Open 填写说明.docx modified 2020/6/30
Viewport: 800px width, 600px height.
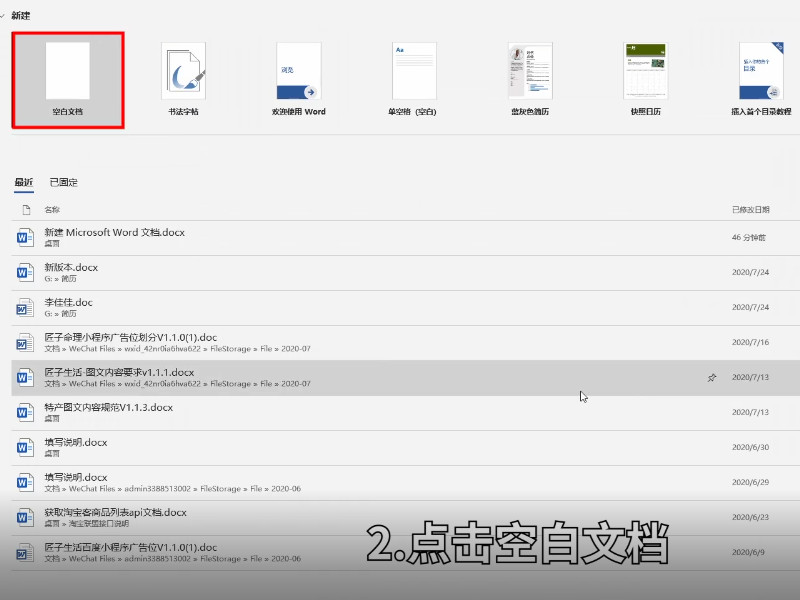[x=406, y=448]
